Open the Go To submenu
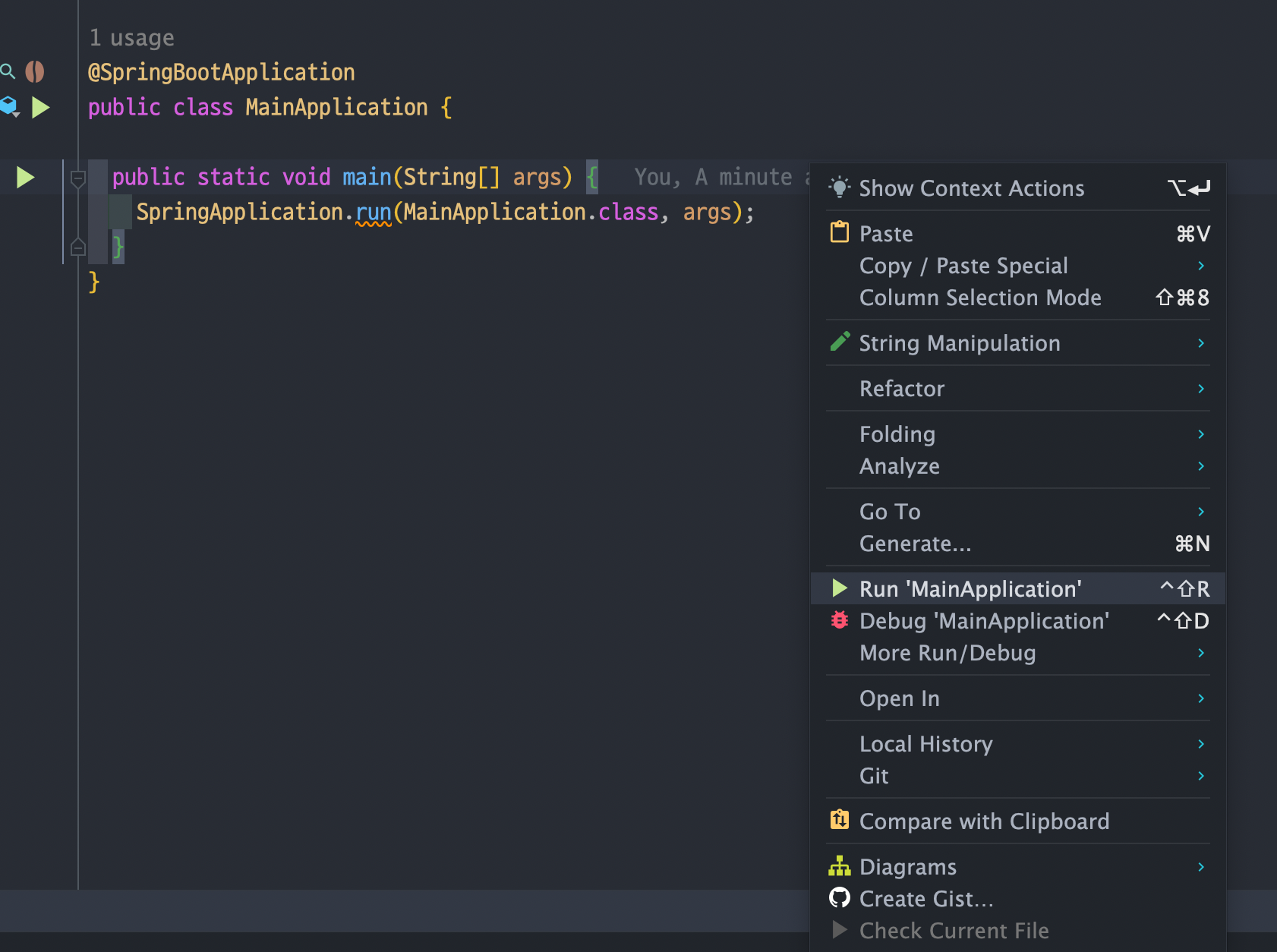 tap(1018, 512)
